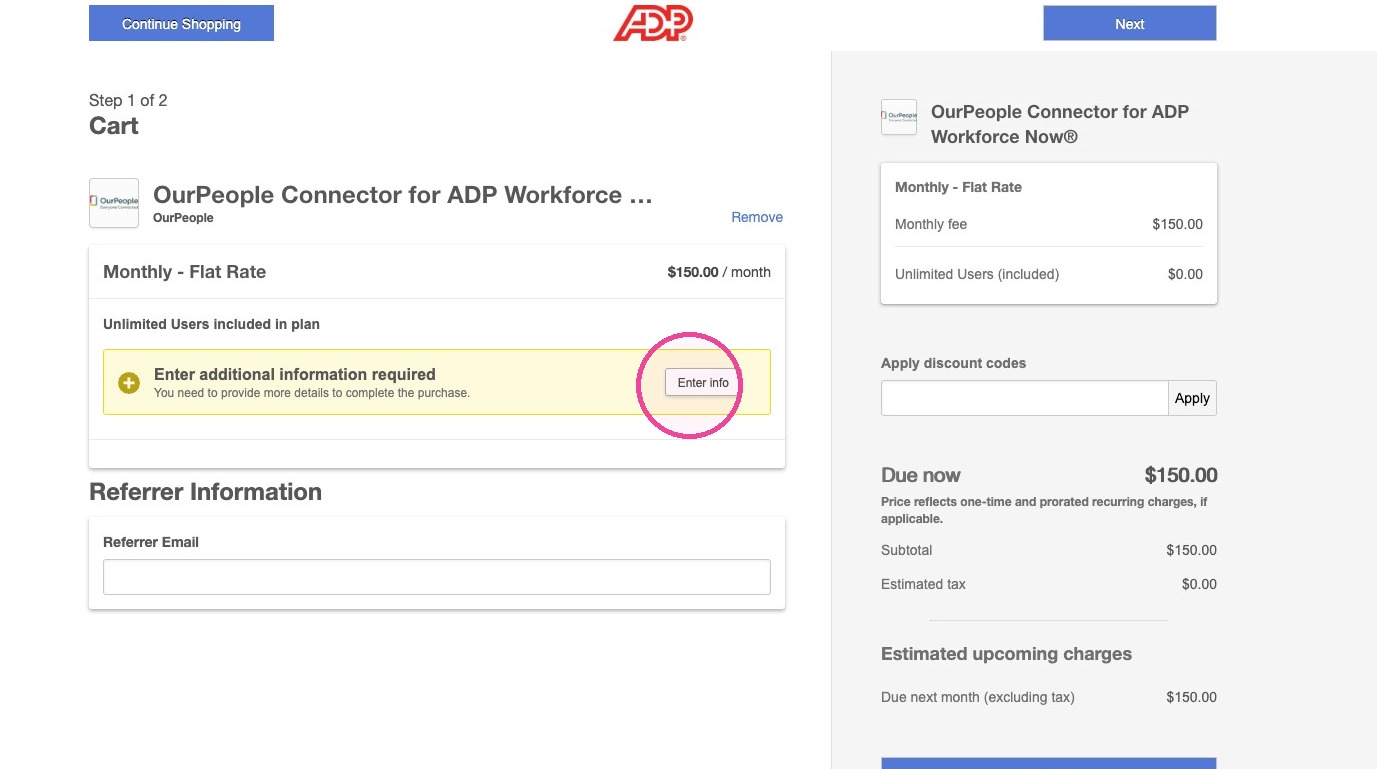Focus the Referrer Email field
Screen dimensions: 1377x769
(437, 577)
